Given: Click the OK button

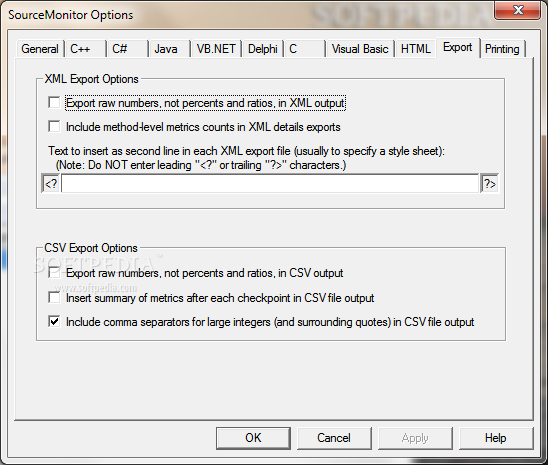Looking at the screenshot, I should (253, 438).
